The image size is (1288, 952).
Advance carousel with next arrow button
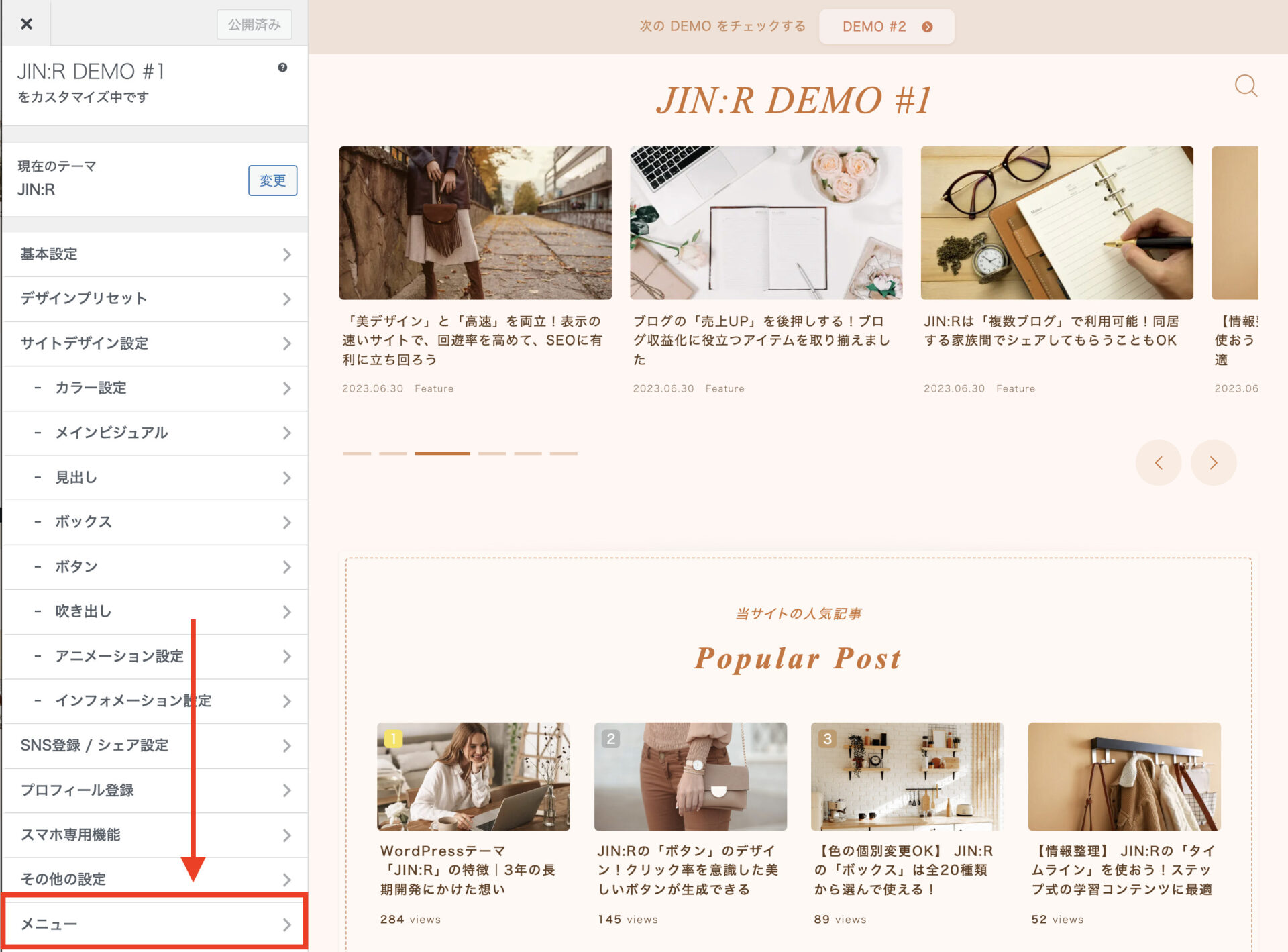1213,462
